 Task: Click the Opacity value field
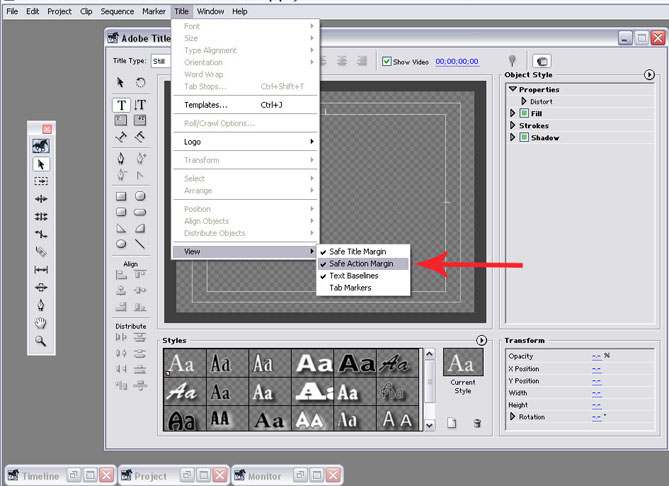click(x=596, y=356)
